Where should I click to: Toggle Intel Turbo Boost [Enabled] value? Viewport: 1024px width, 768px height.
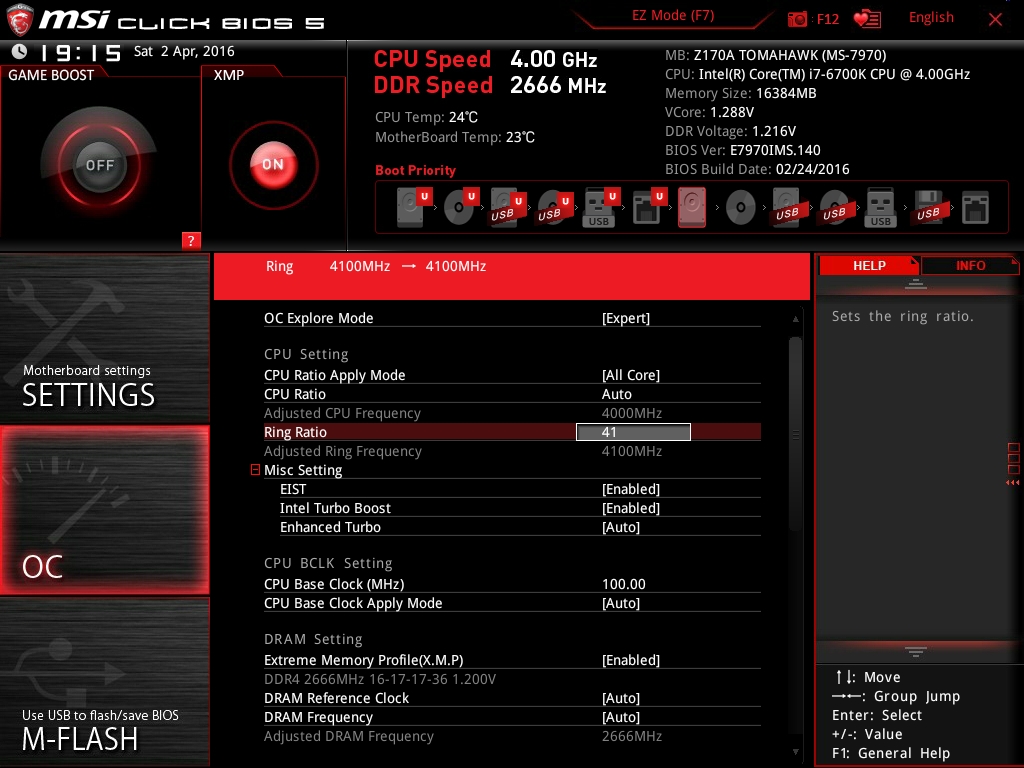coord(631,508)
